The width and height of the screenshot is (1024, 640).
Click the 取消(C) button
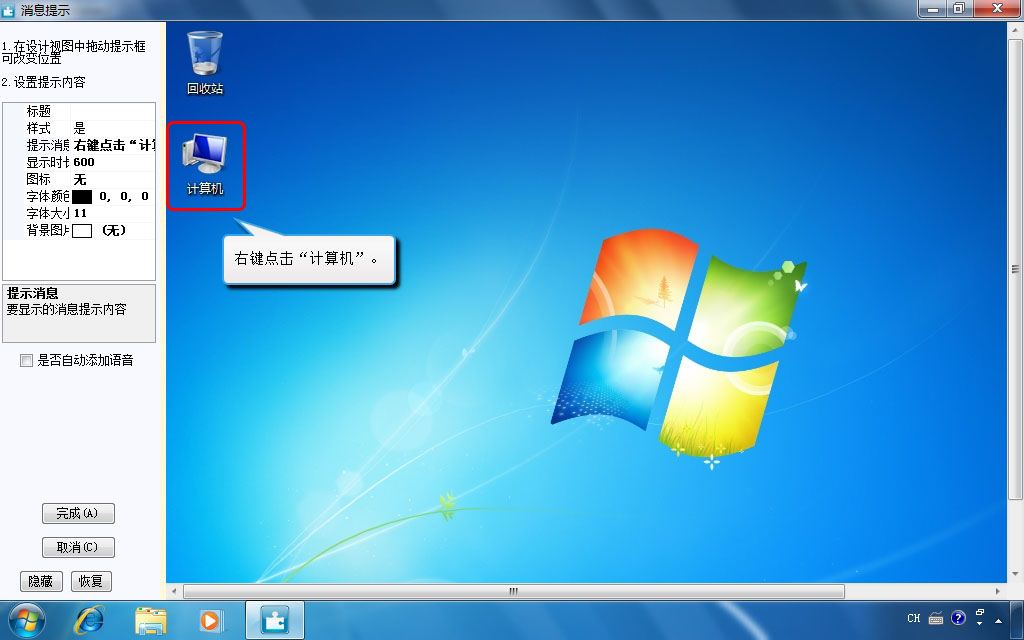[x=78, y=547]
